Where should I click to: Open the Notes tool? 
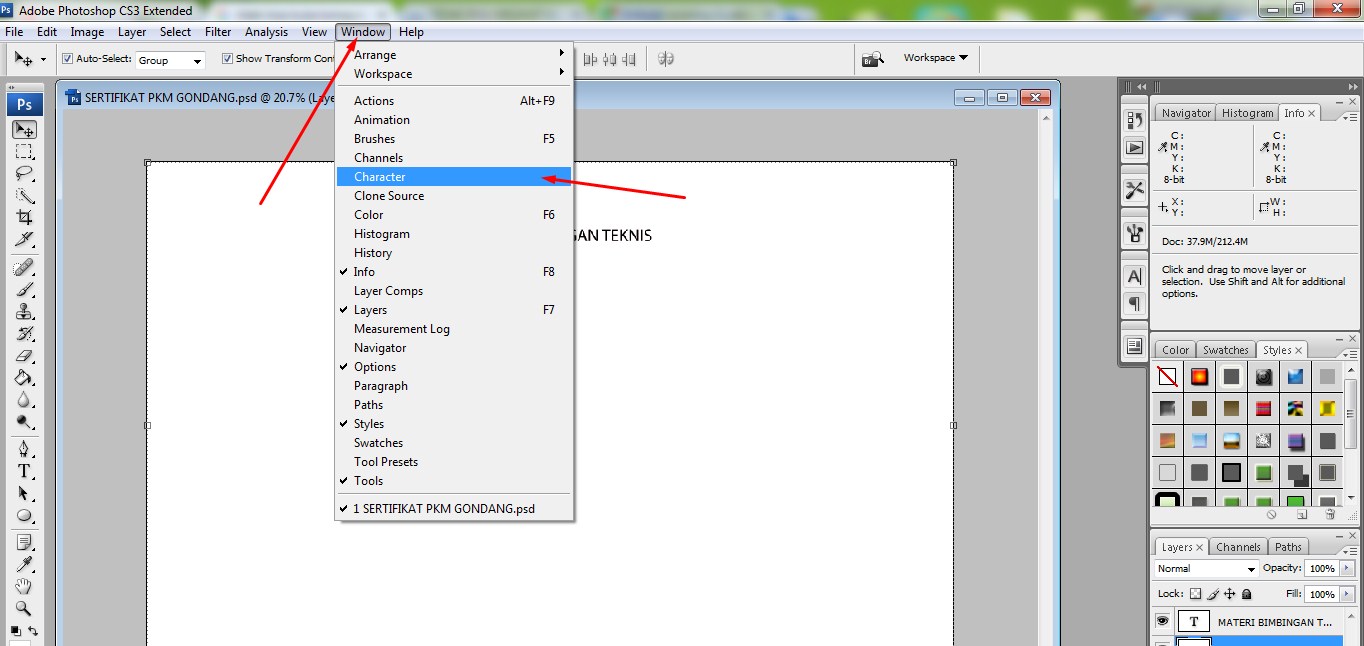[24, 542]
